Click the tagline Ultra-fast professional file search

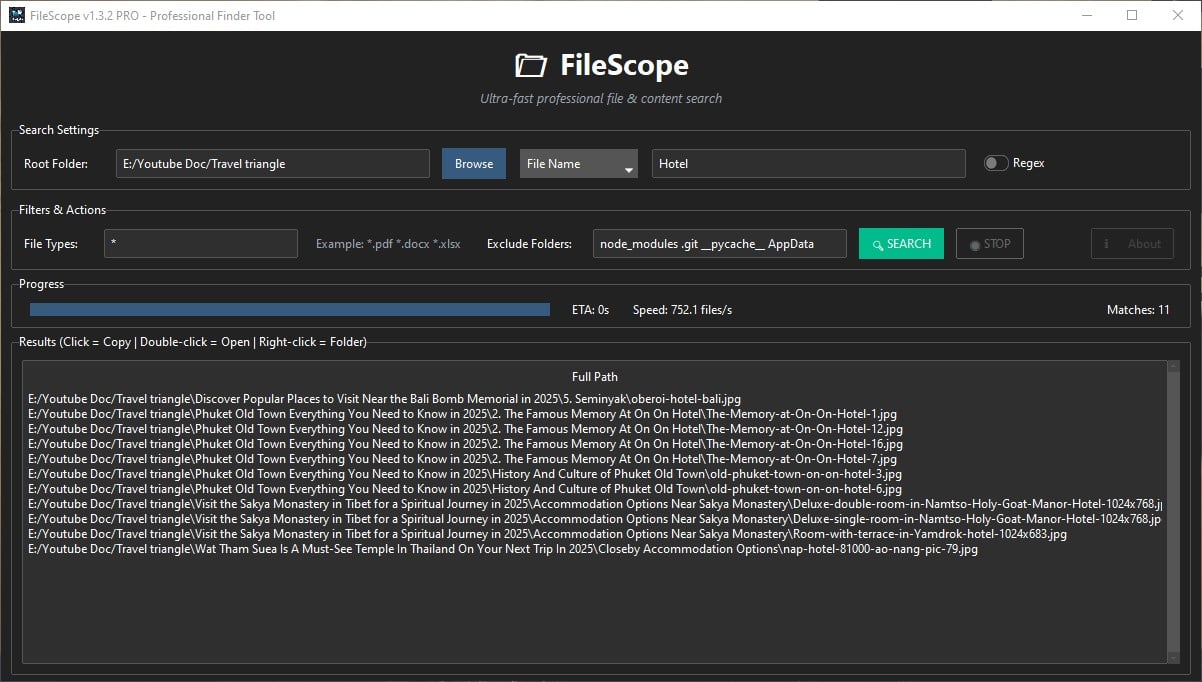(601, 99)
